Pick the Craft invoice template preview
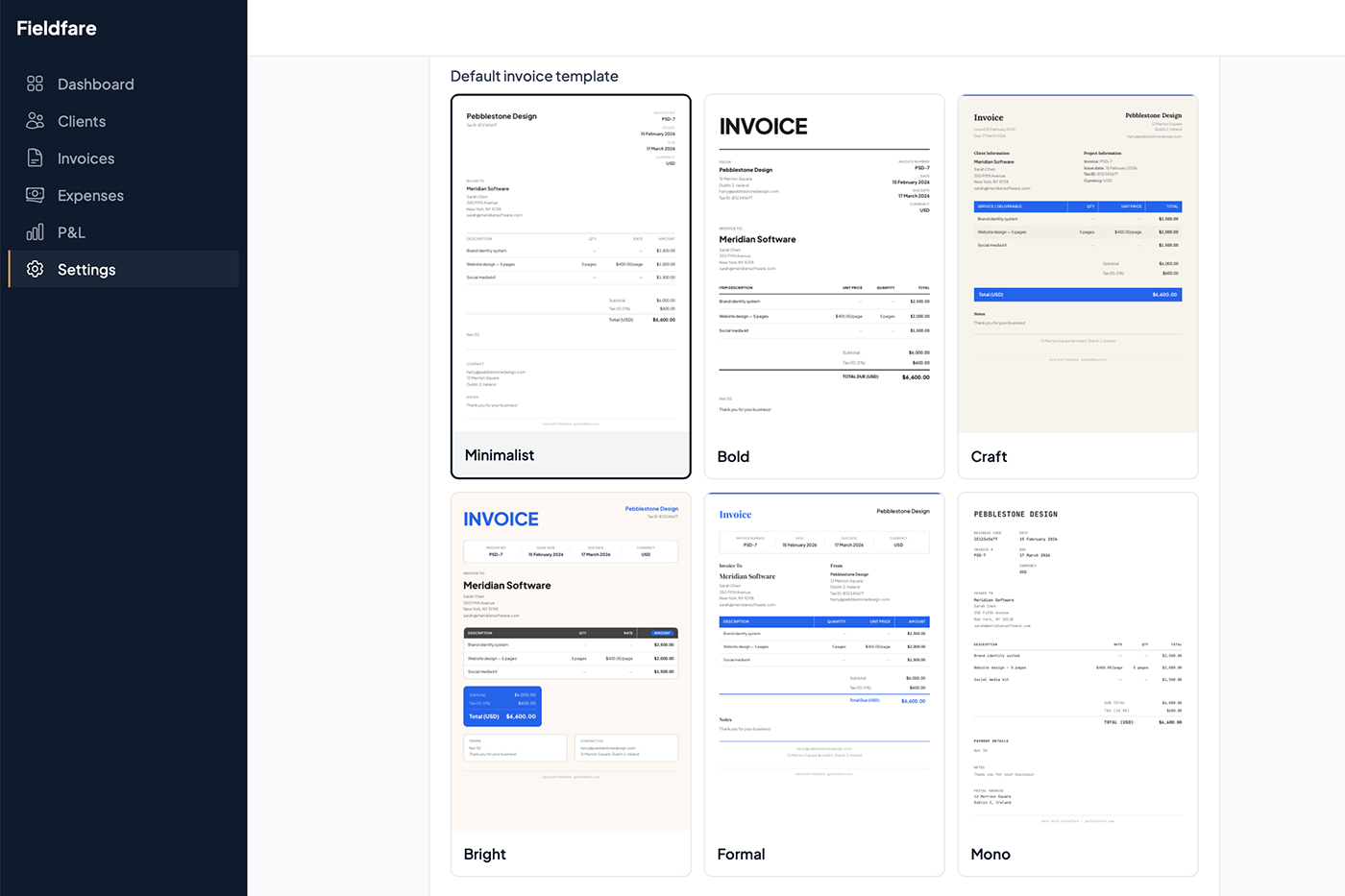The height and width of the screenshot is (896, 1345). [x=1078, y=264]
